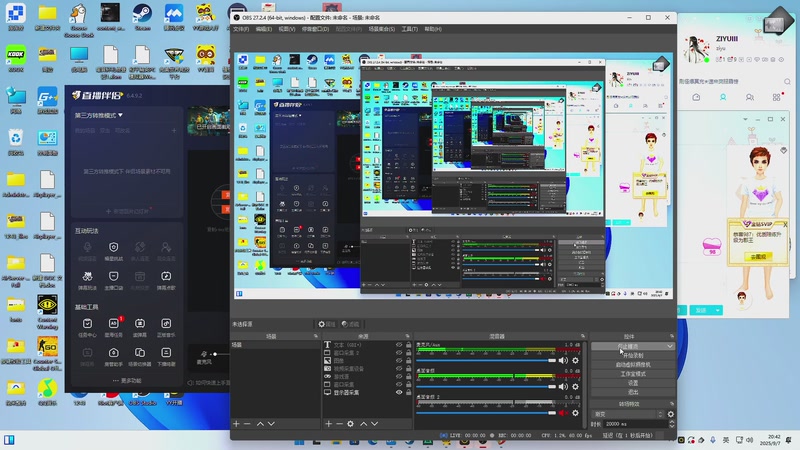Adjust the 时长 20000 ms stepper arrows
Viewport: 800px width, 450px height.
671,423
